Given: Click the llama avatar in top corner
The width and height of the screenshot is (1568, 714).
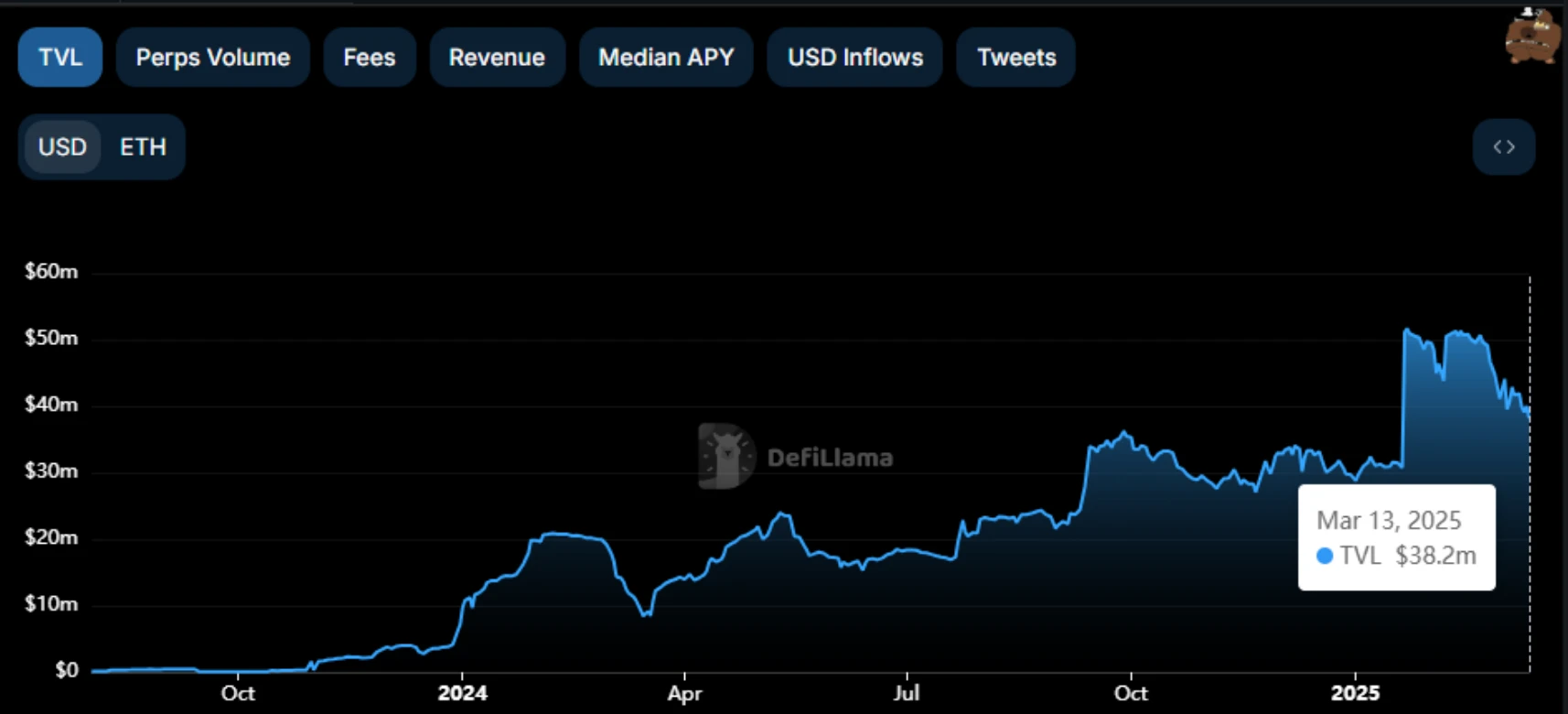Looking at the screenshot, I should [1532, 37].
